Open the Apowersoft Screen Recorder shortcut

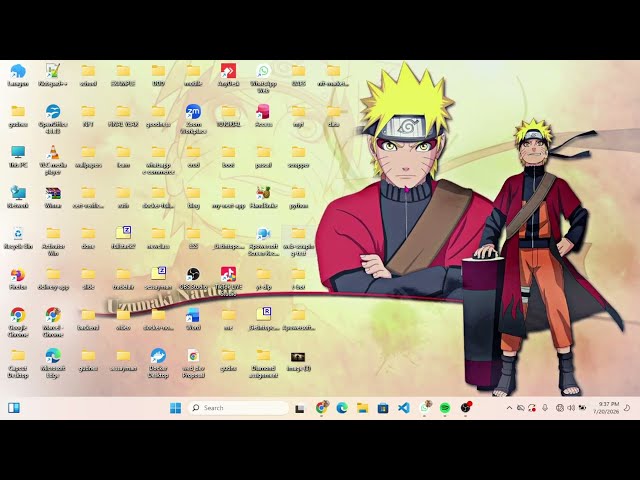[x=263, y=241]
